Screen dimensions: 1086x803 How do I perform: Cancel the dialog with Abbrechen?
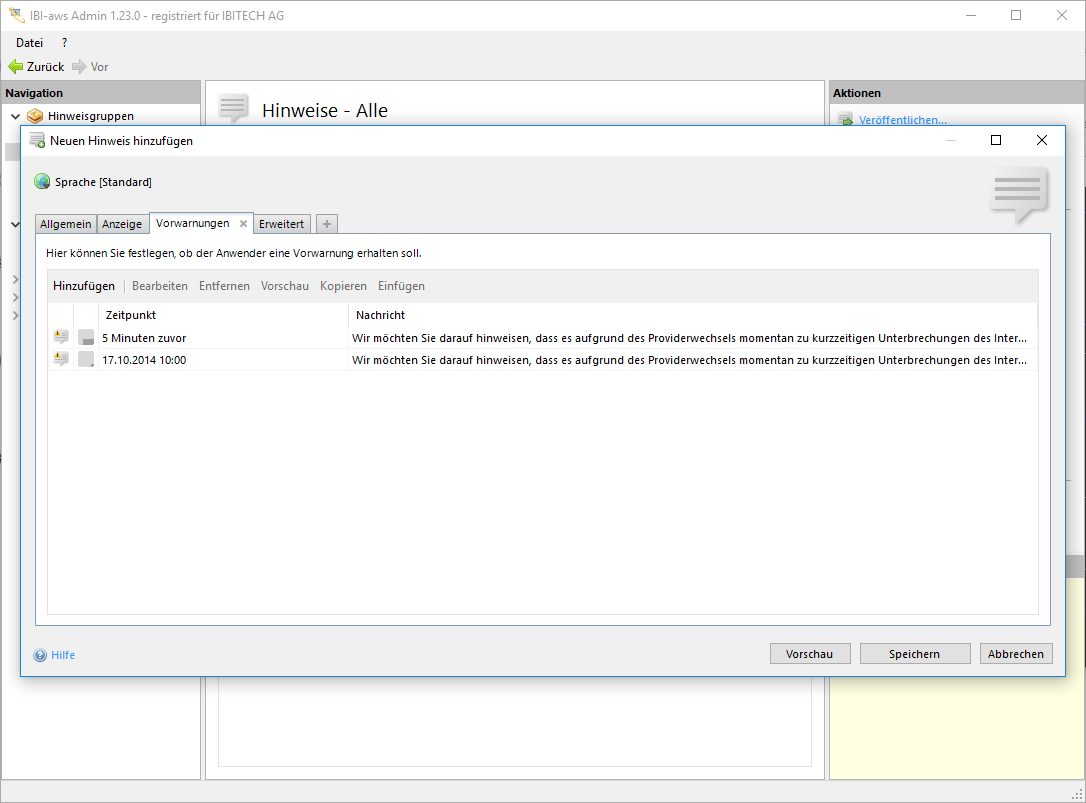[x=1015, y=654]
